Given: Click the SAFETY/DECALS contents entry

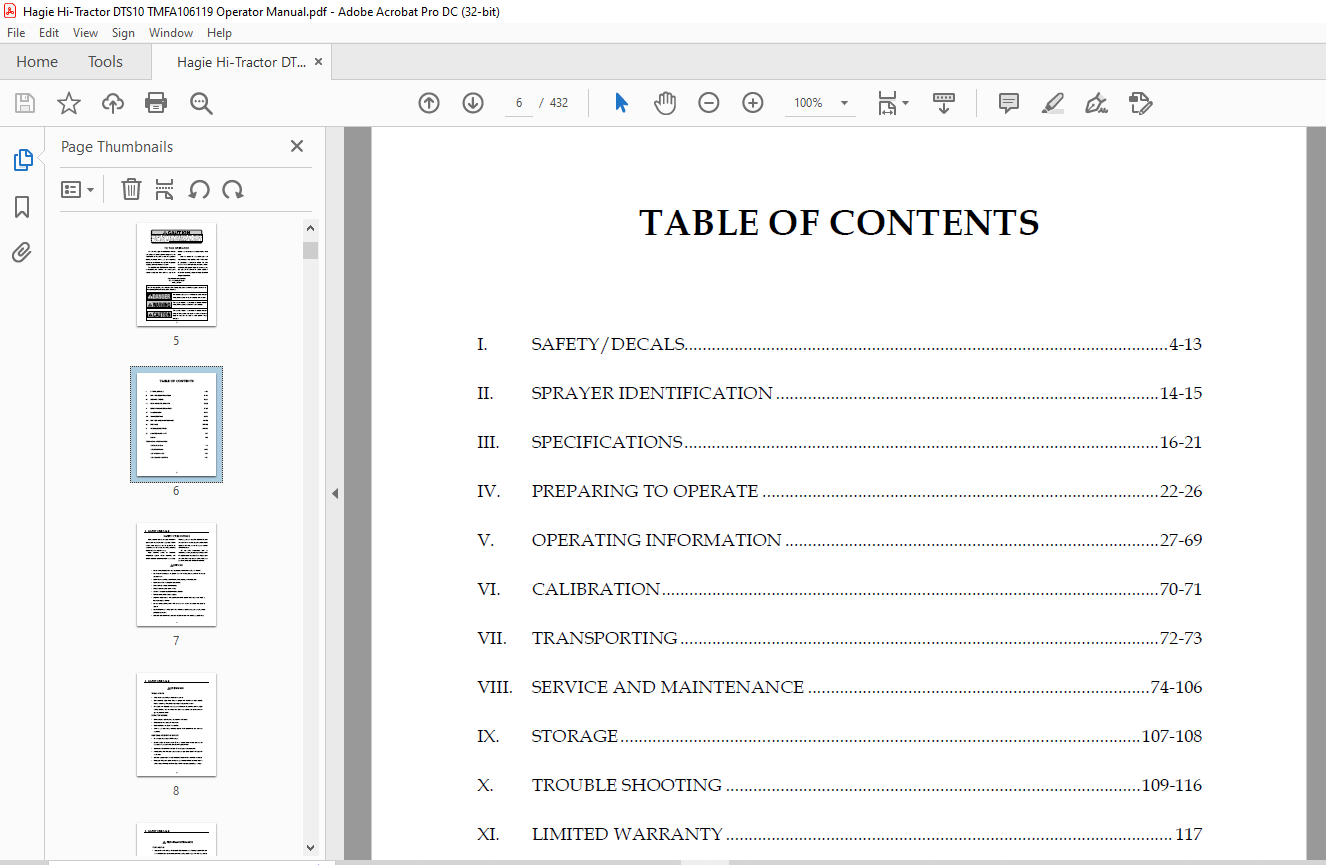Looking at the screenshot, I should click(839, 345).
